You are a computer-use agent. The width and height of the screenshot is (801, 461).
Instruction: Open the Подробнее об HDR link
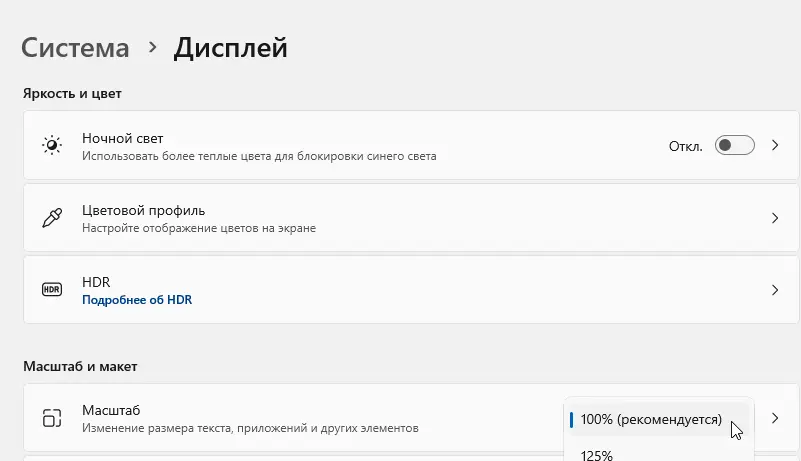tap(137, 299)
